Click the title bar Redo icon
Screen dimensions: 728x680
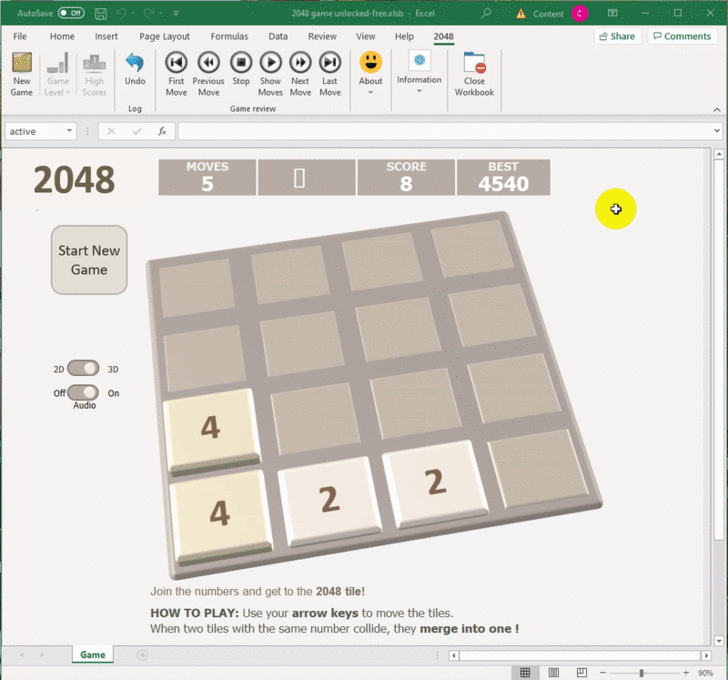click(x=149, y=13)
